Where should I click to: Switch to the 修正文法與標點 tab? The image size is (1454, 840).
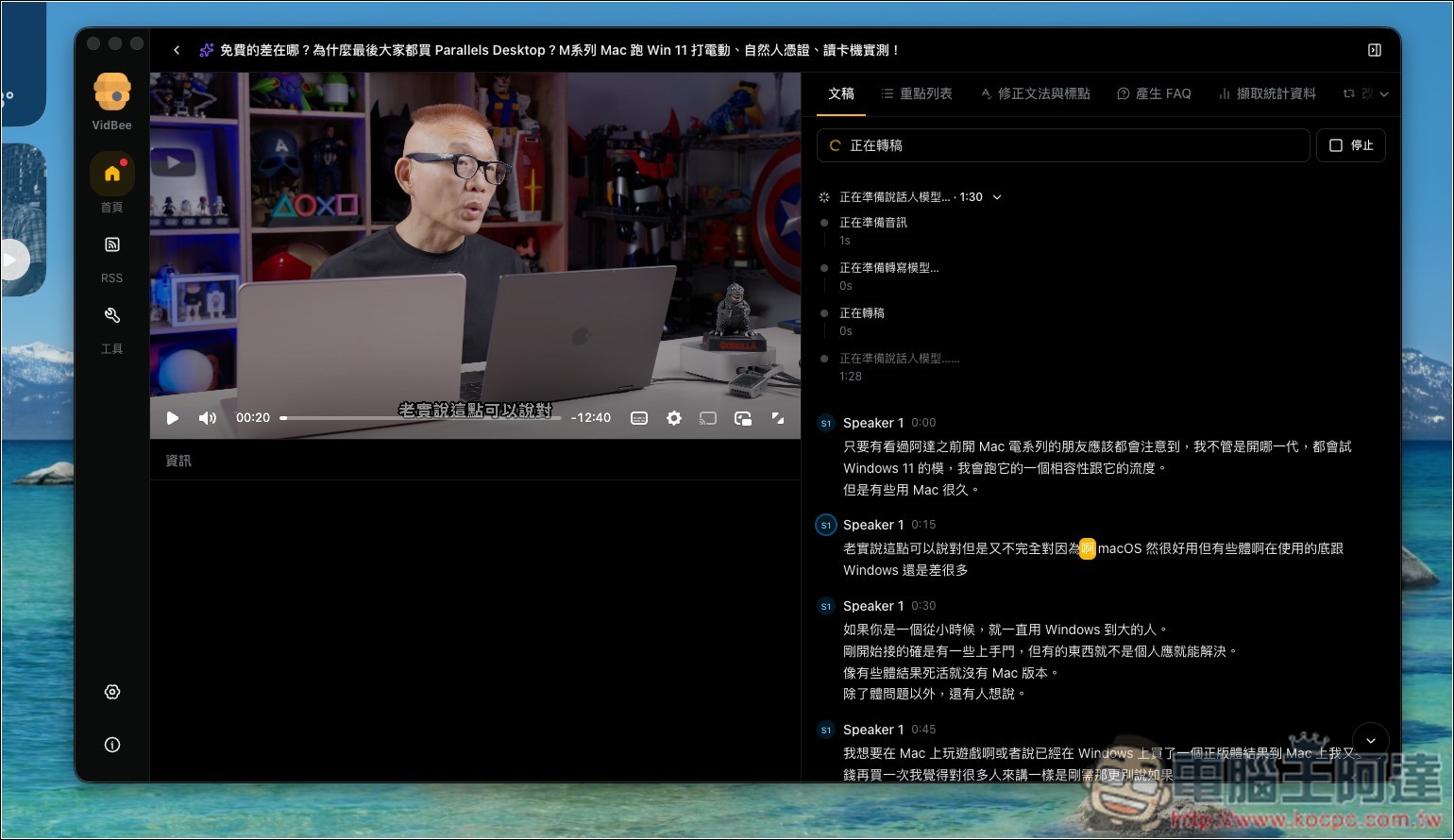coord(1035,93)
